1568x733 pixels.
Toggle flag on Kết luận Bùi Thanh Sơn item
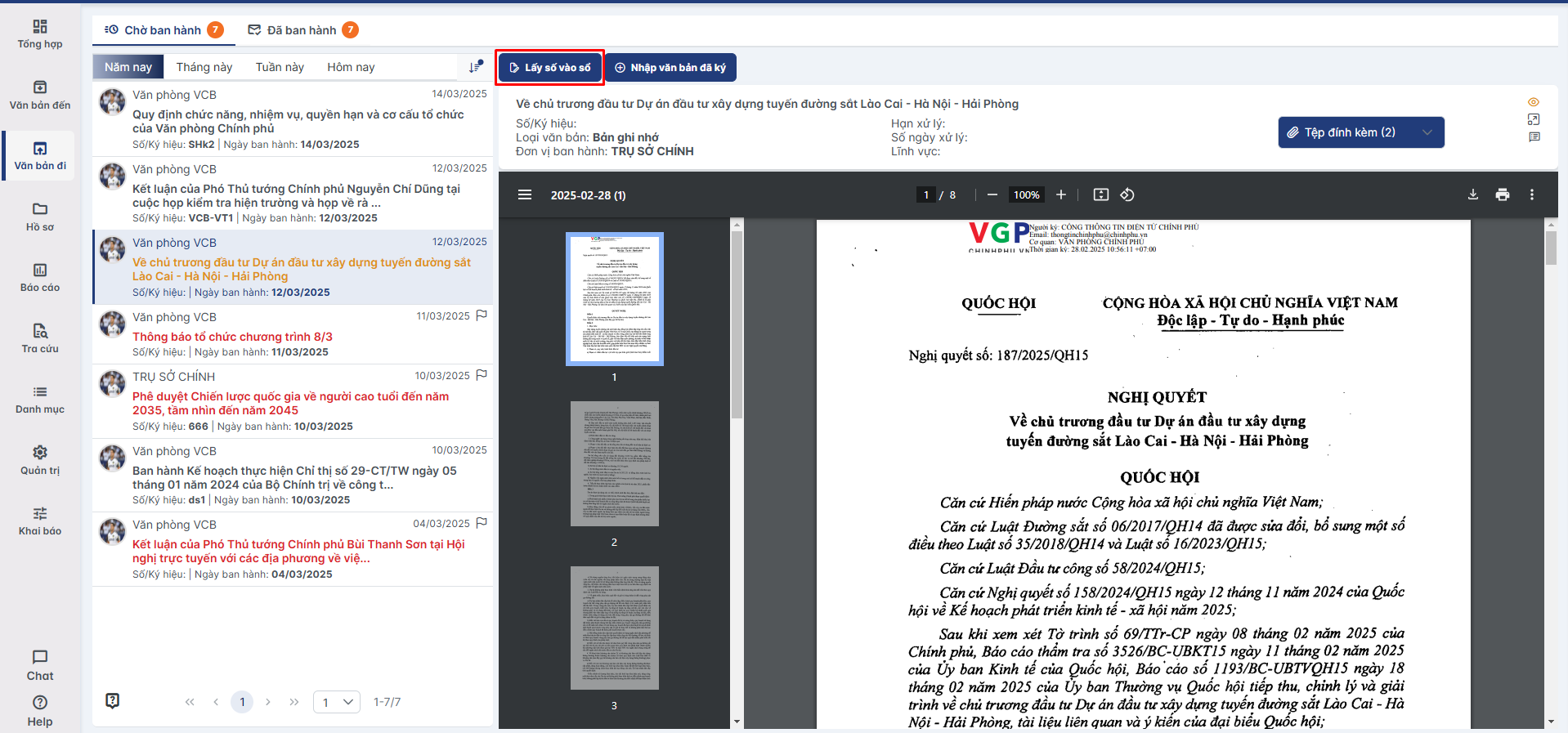(482, 523)
